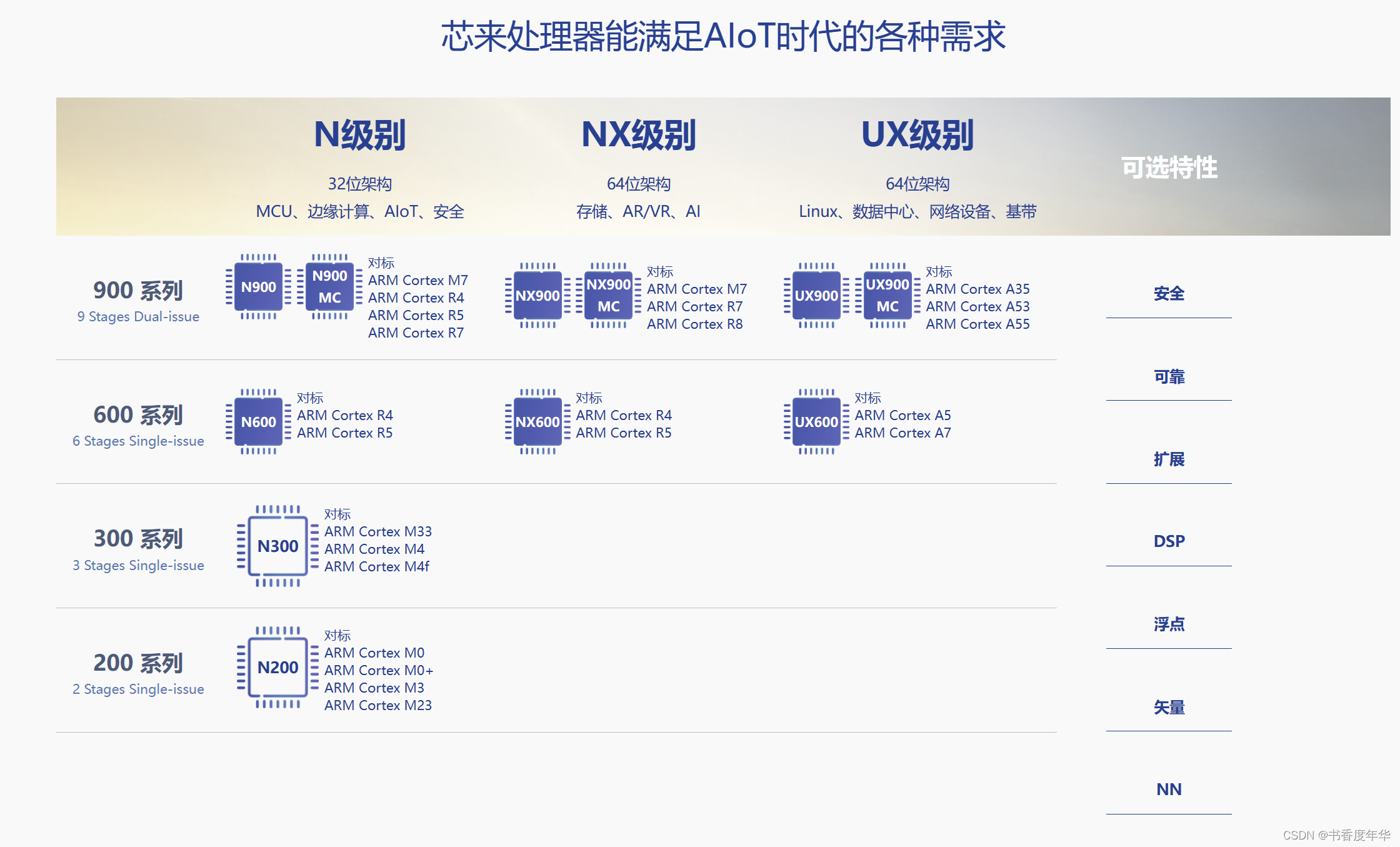1400x847 pixels.
Task: Click the NX900 processor chip icon
Action: (537, 296)
